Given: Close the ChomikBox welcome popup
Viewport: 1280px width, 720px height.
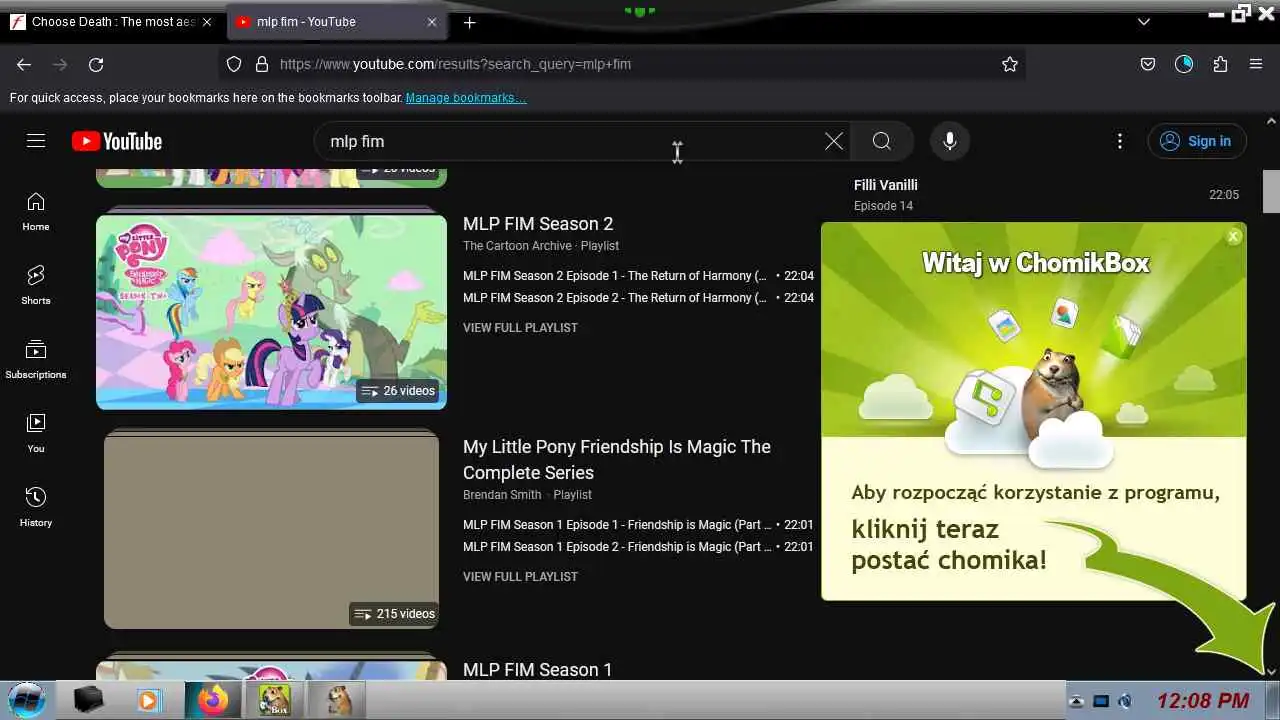Looking at the screenshot, I should (1234, 236).
